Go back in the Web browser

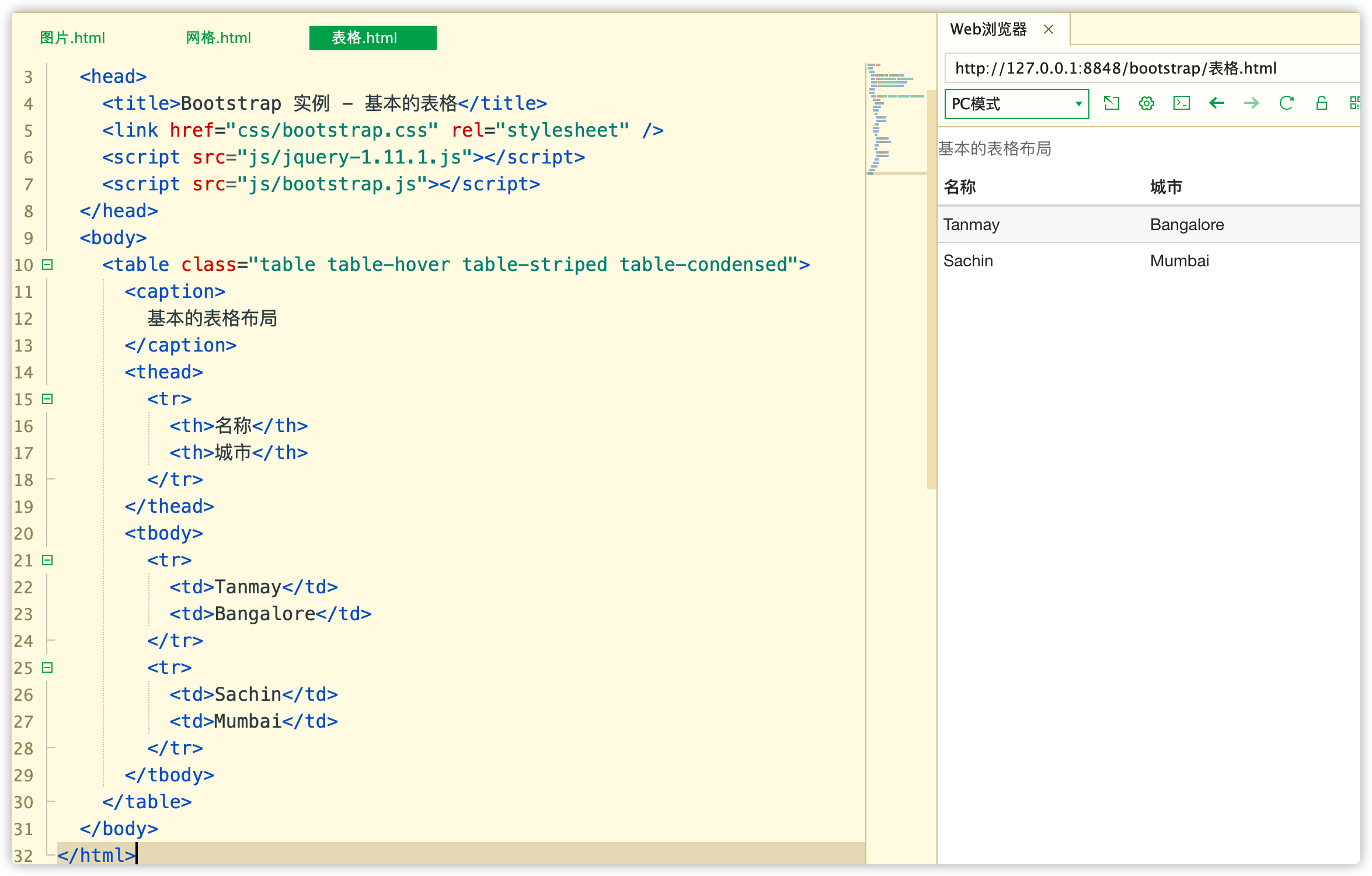(1217, 103)
